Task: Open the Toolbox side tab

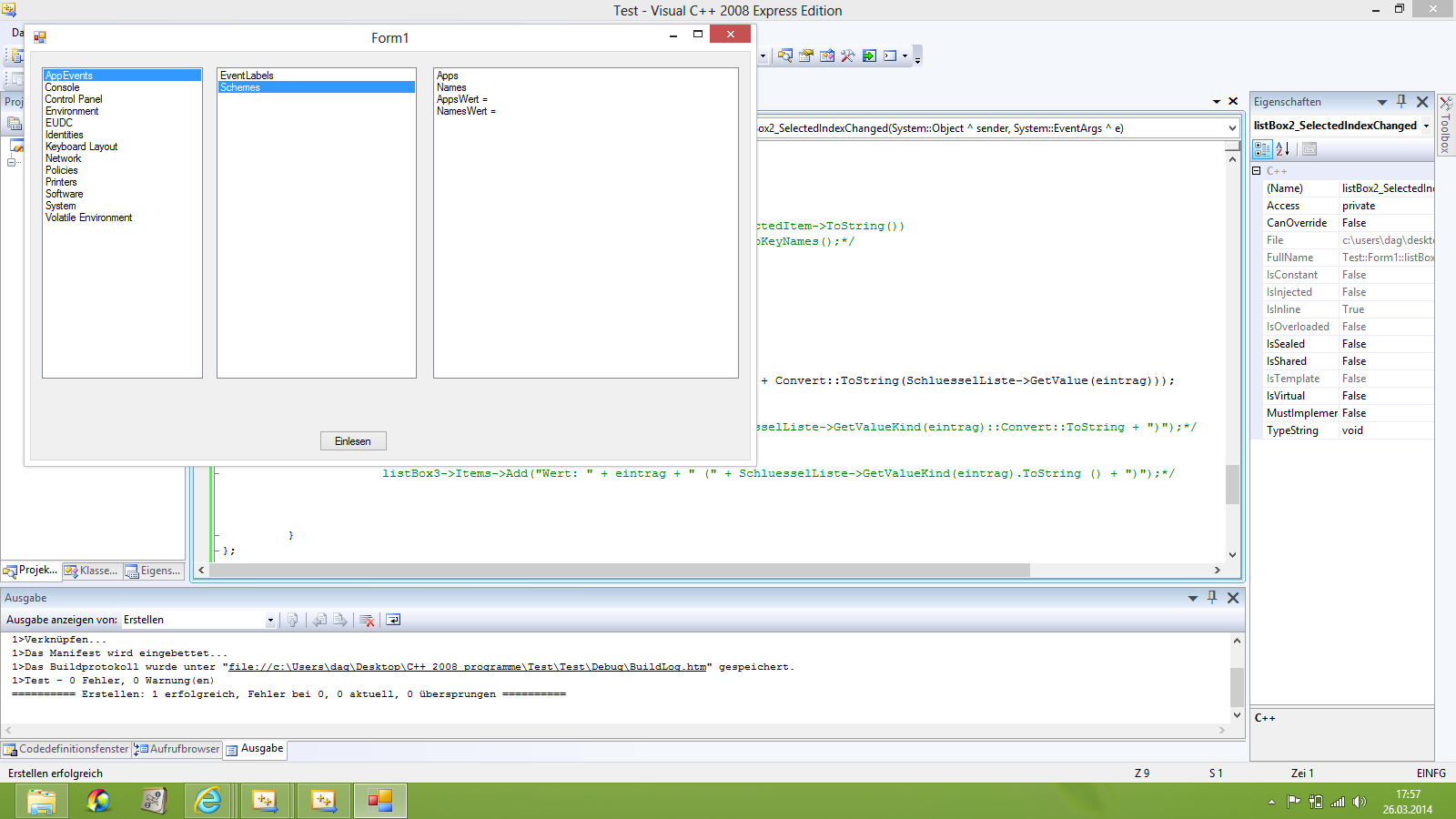Action: 1445,124
